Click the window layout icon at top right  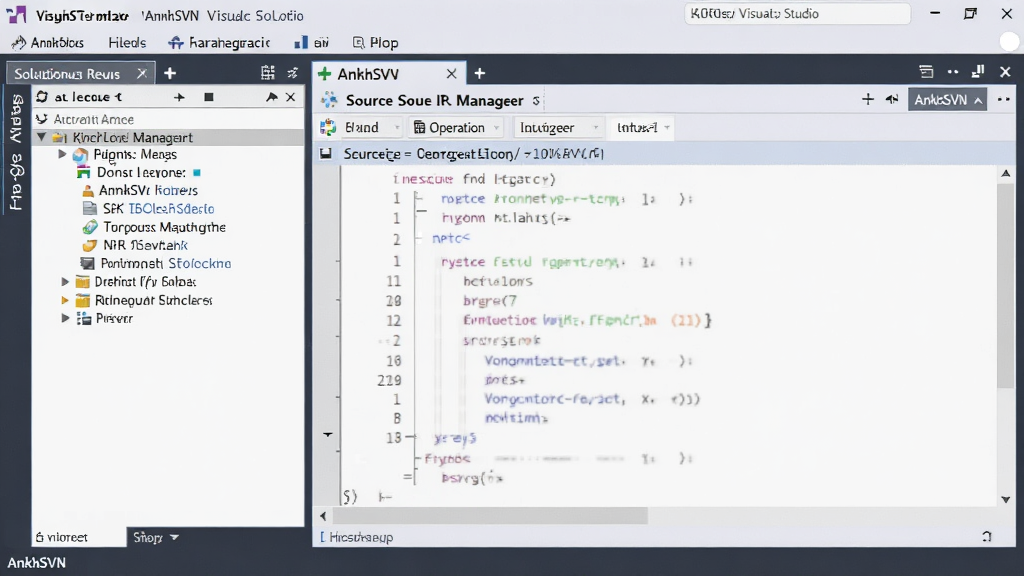pos(925,72)
